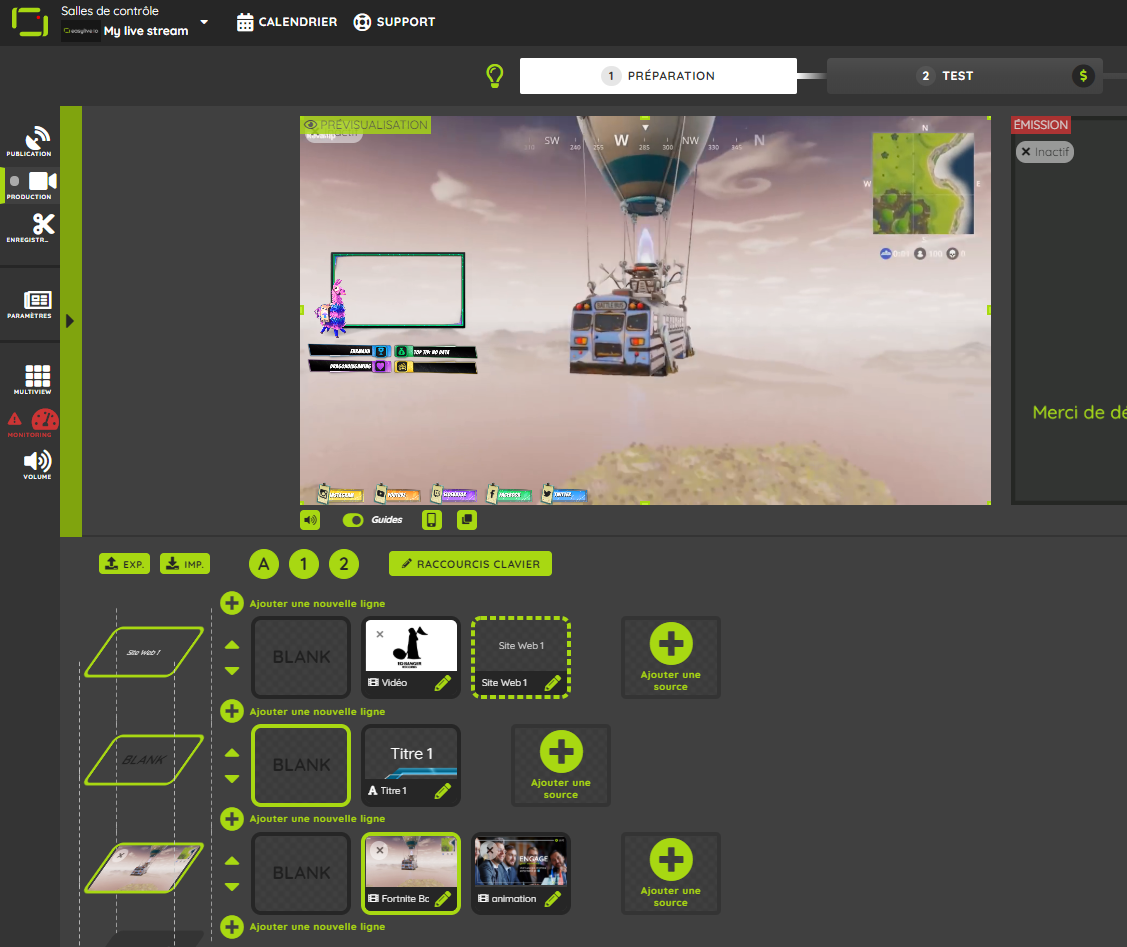
Task: Open the Paramètres sidebar panel
Action: click(x=30, y=305)
